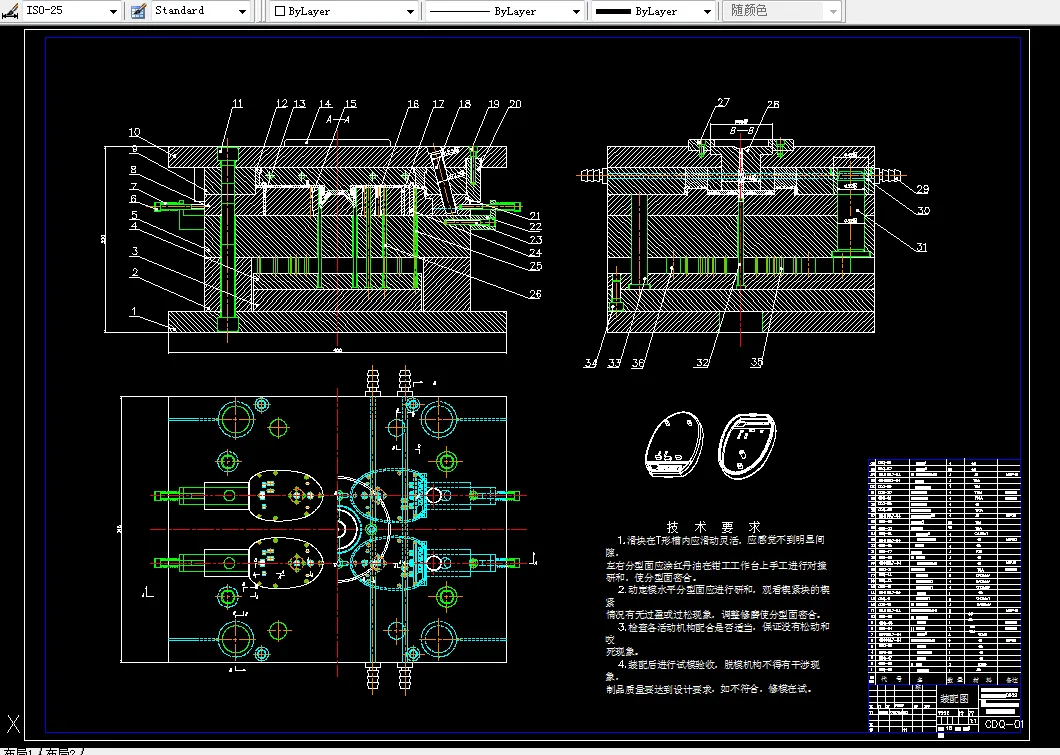The width and height of the screenshot is (1060, 755).
Task: Open the ByLayer color control dropdown
Action: (x=410, y=11)
